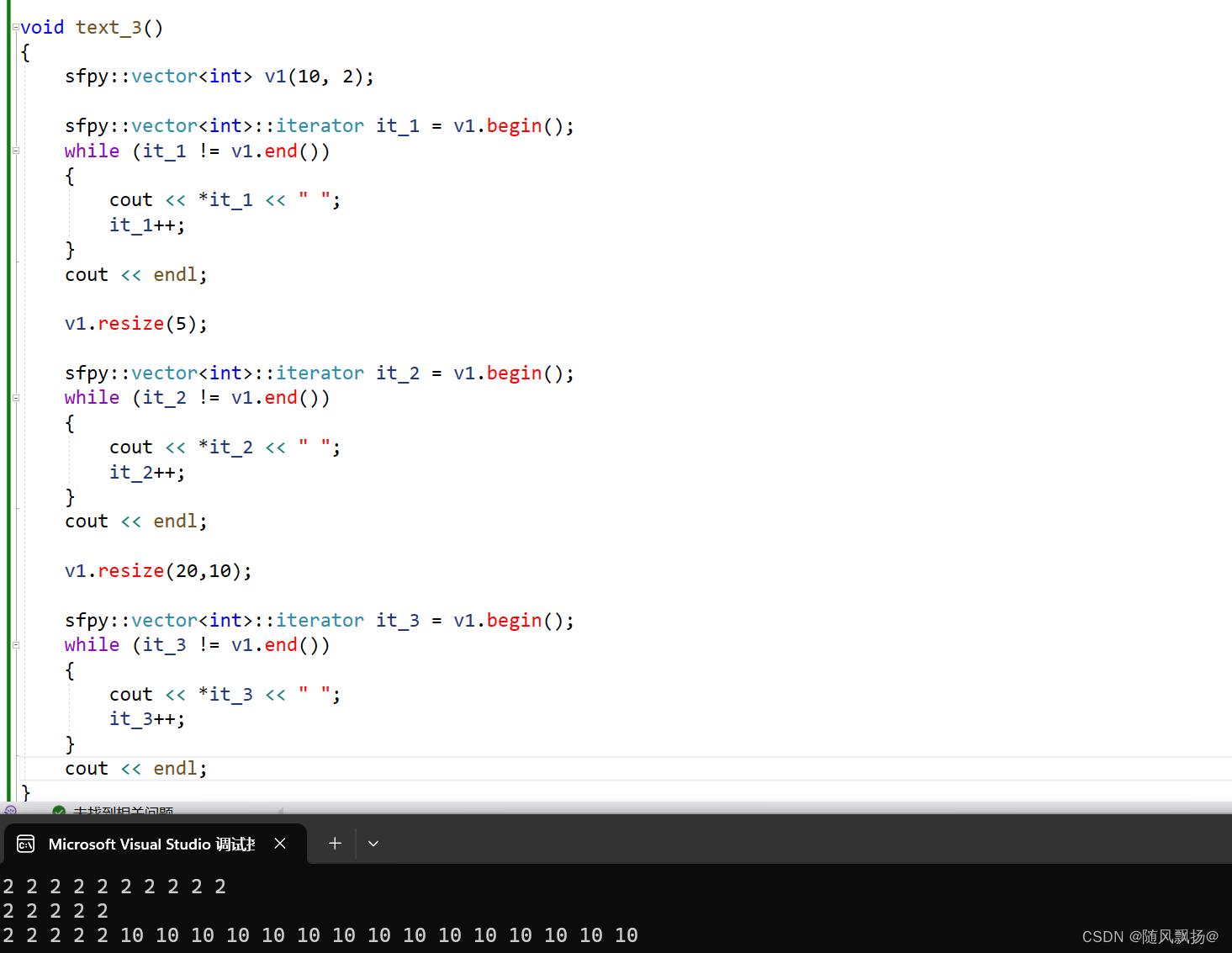Collapse the void text_3() function fold marker
Viewport: 1232px width, 953px height.
pyautogui.click(x=15, y=28)
